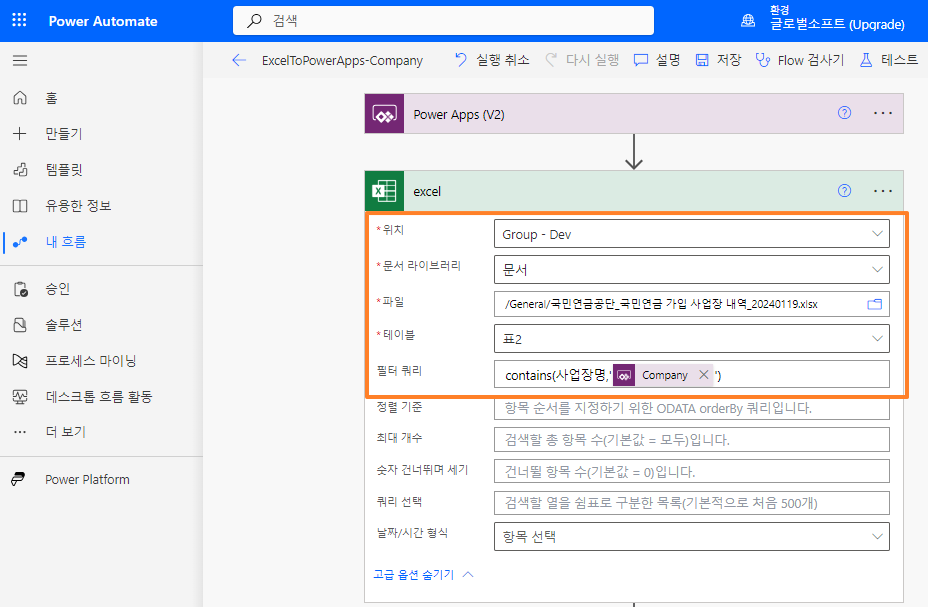Open the 테이블 dropdown showing 표2
This screenshot has width=928, height=607.
pyautogui.click(x=691, y=339)
